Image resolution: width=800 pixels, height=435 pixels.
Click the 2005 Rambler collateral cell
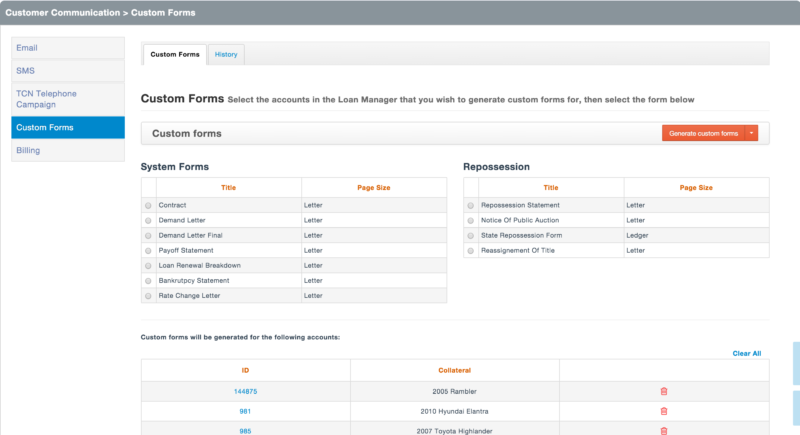[x=455, y=392]
